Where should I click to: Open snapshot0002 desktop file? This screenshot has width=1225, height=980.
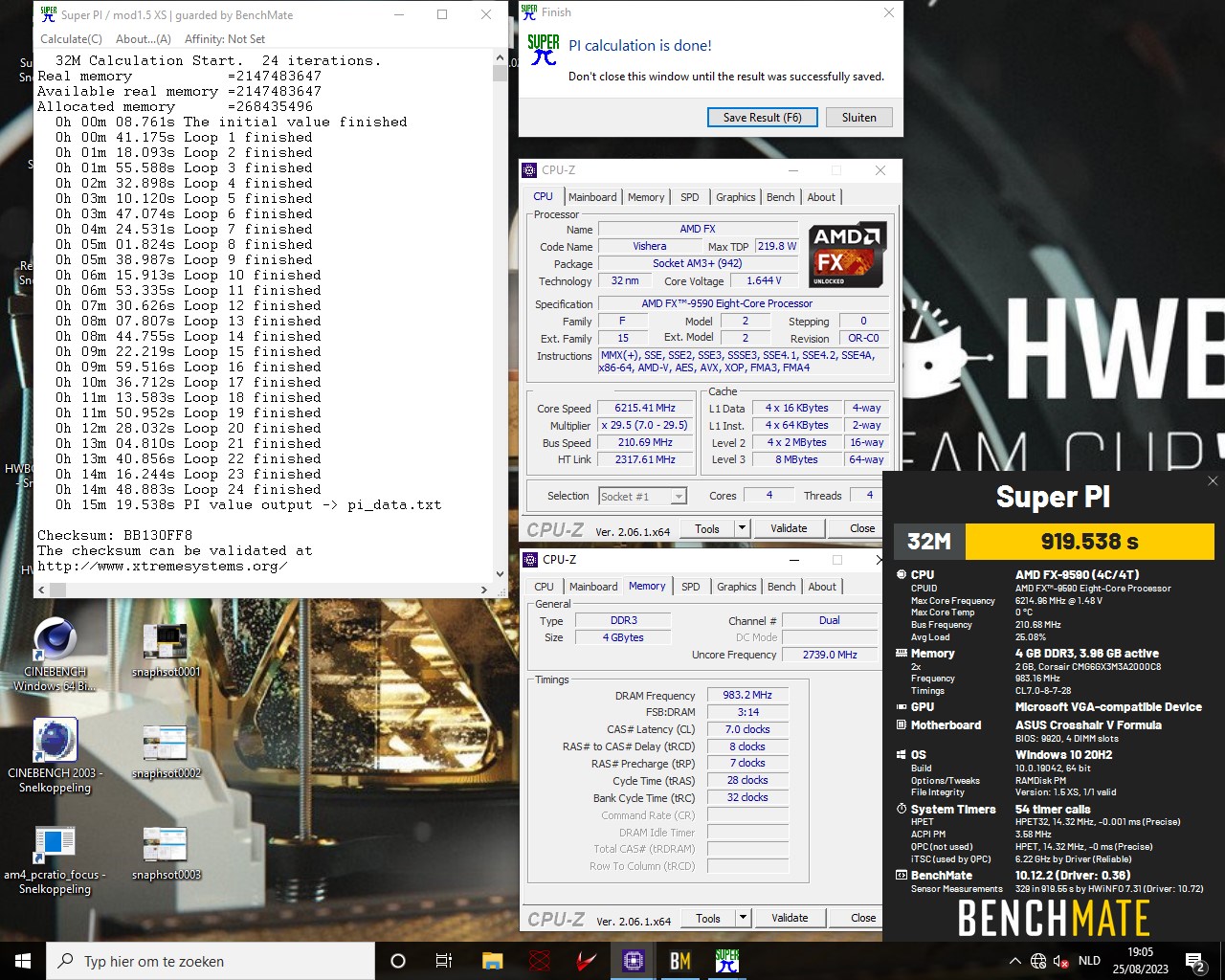(x=167, y=752)
